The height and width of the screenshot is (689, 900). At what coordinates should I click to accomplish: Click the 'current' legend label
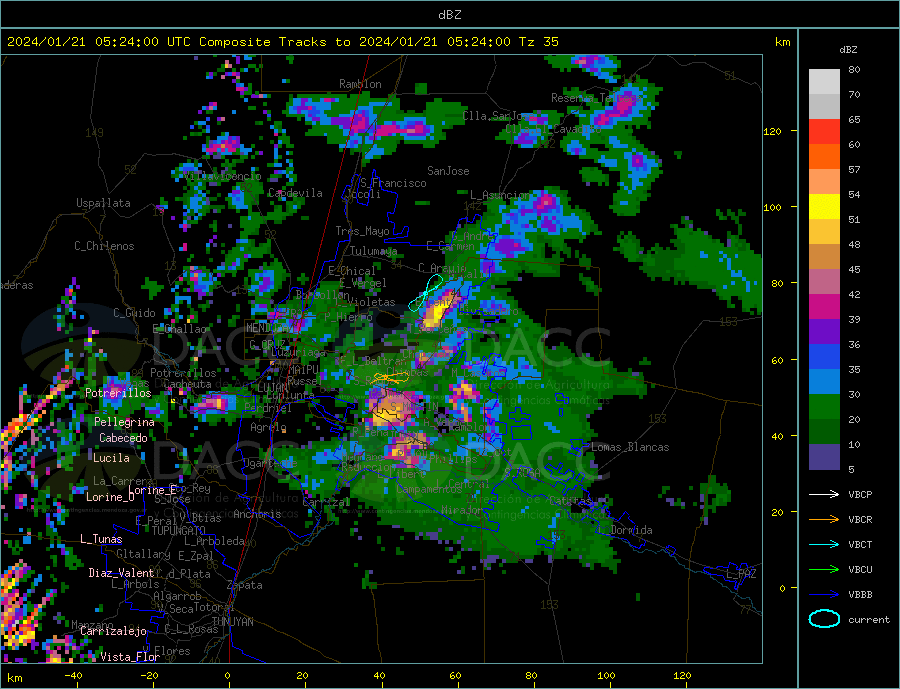click(x=869, y=620)
